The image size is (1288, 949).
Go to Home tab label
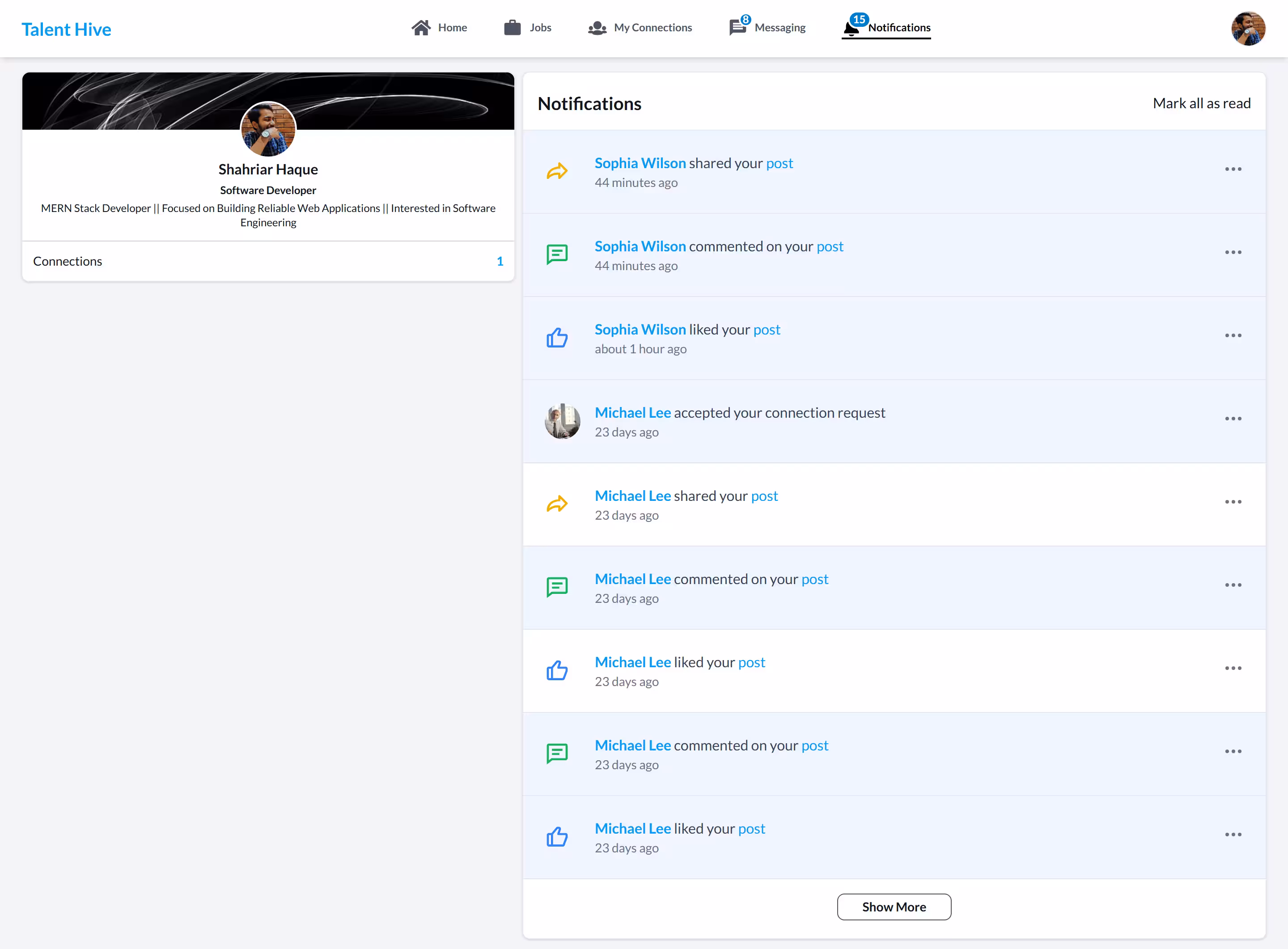[x=452, y=28]
